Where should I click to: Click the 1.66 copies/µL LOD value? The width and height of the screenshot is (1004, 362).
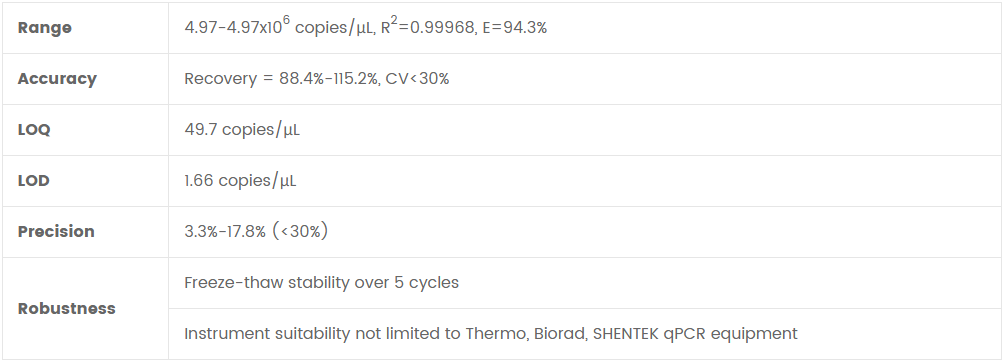tap(240, 181)
